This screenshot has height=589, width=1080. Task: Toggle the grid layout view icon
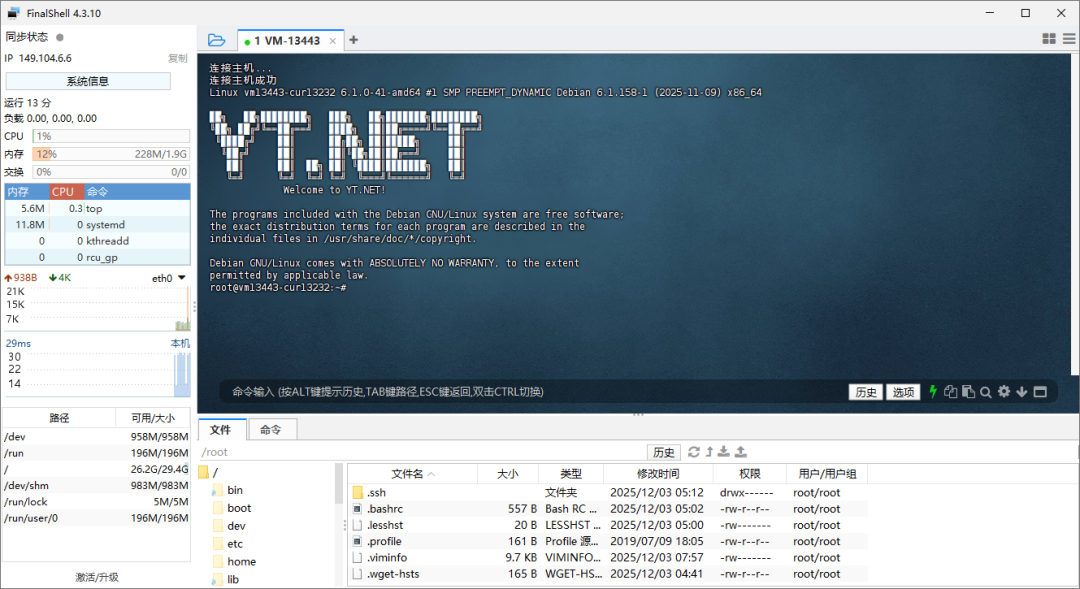pos(1049,39)
